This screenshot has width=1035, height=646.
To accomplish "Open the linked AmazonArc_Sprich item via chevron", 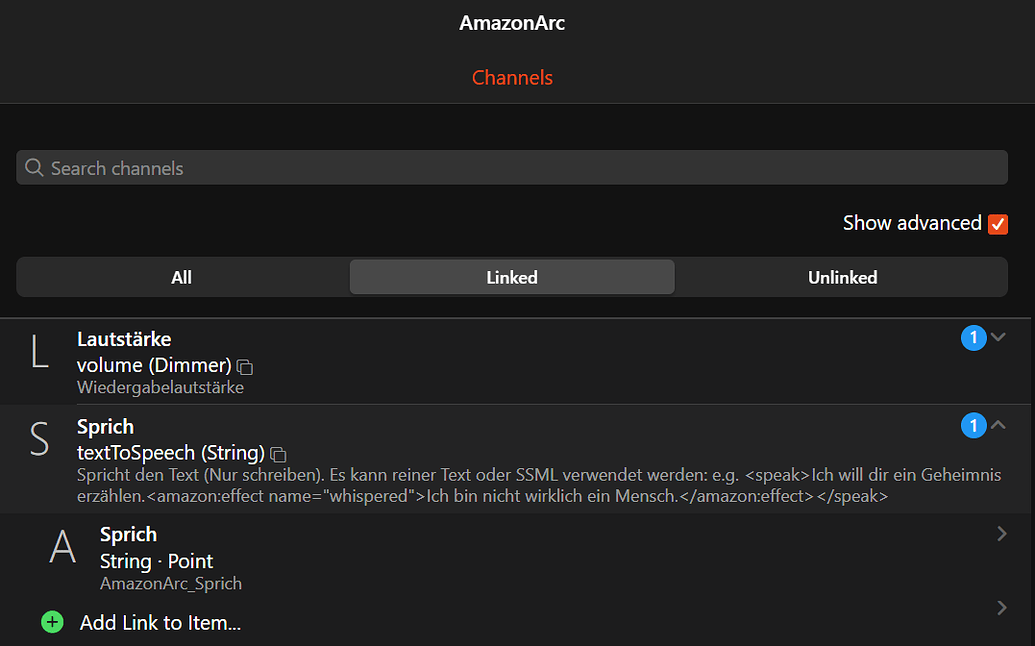I will click(1002, 534).
